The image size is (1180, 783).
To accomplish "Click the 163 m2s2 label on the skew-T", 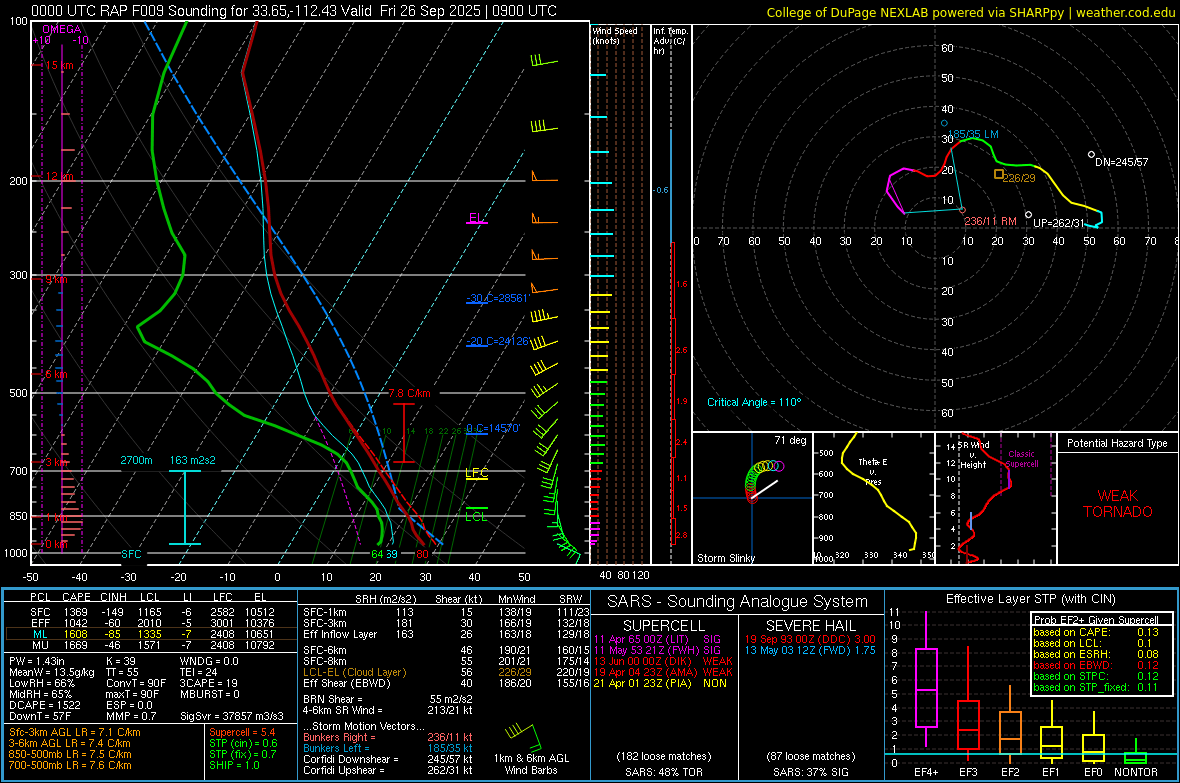I will click(193, 460).
